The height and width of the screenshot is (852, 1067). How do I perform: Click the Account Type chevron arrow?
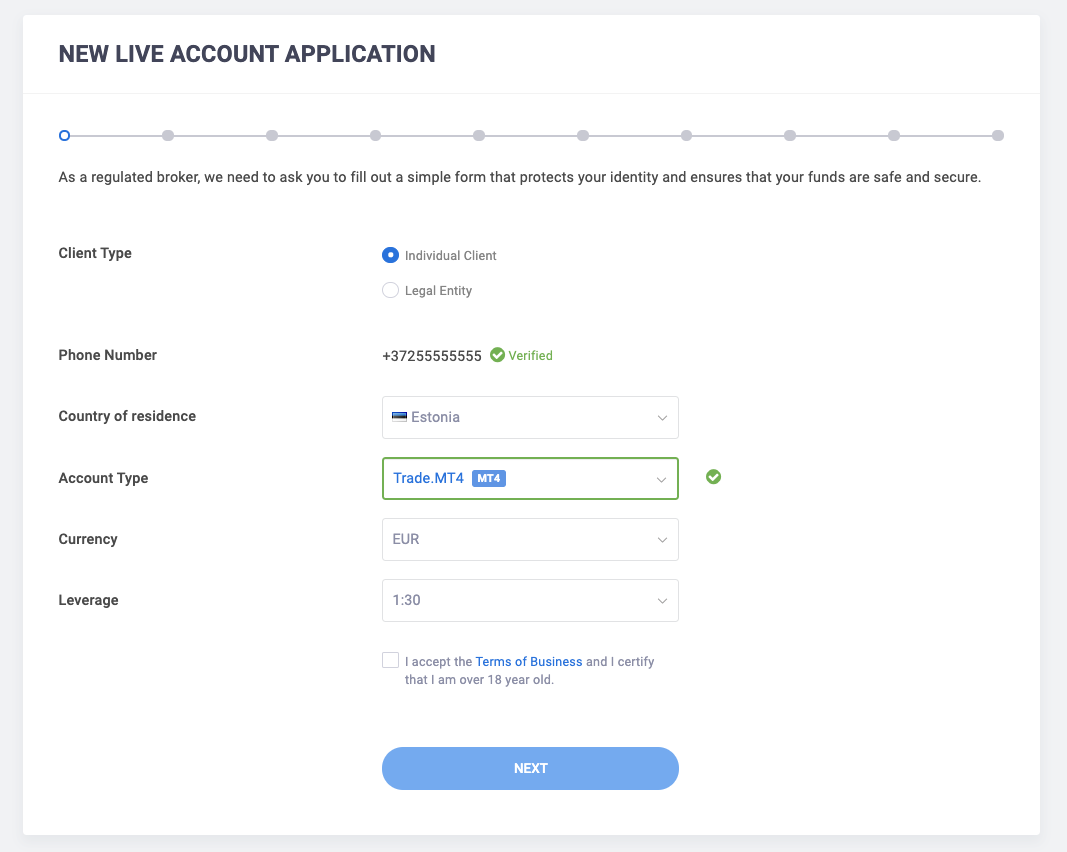pyautogui.click(x=661, y=479)
